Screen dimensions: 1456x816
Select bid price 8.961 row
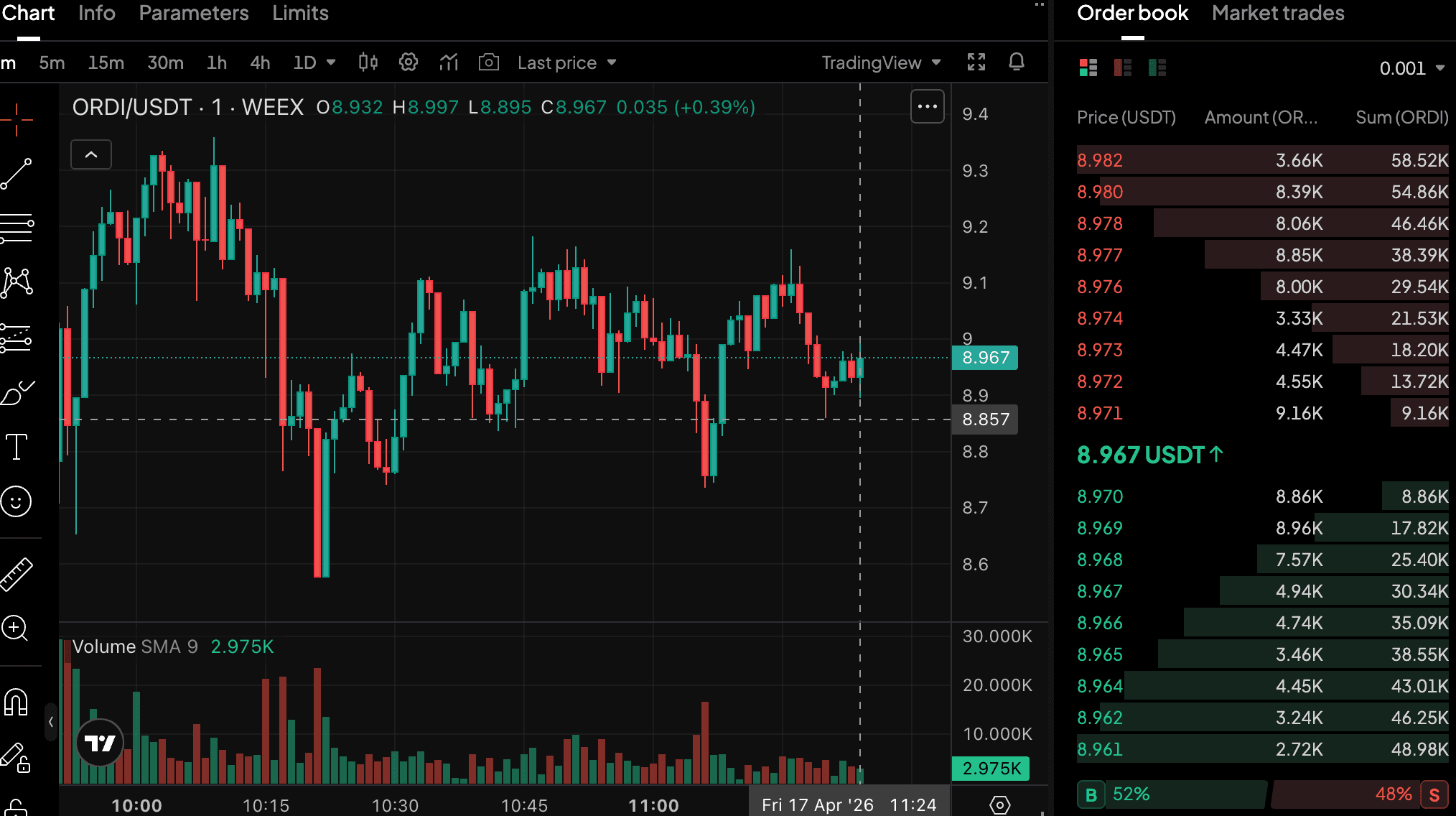(1263, 749)
